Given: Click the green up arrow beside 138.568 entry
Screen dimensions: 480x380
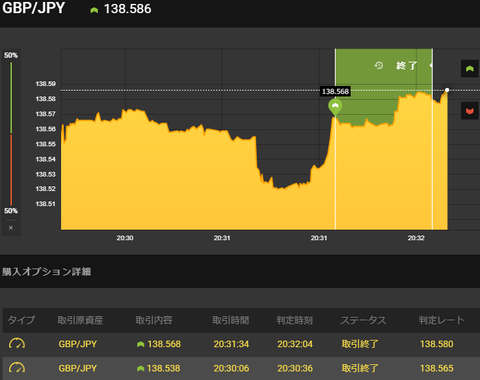Looking at the screenshot, I should pyautogui.click(x=141, y=344).
